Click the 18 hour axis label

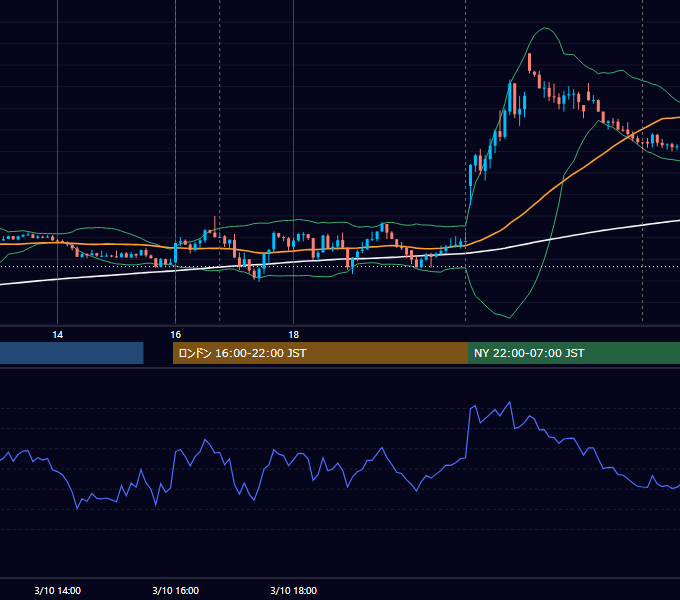[294, 335]
